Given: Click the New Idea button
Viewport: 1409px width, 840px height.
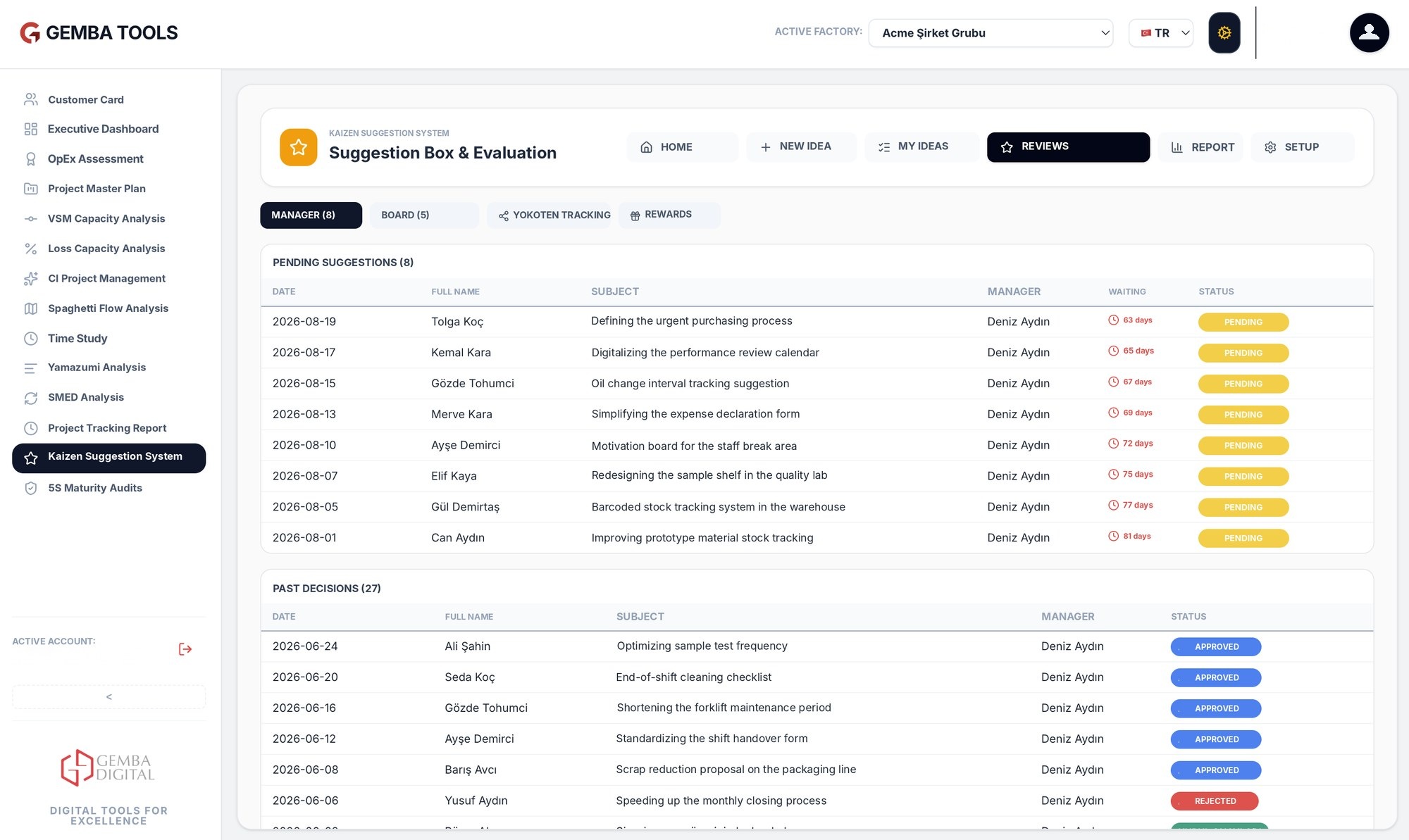Looking at the screenshot, I should point(802,147).
